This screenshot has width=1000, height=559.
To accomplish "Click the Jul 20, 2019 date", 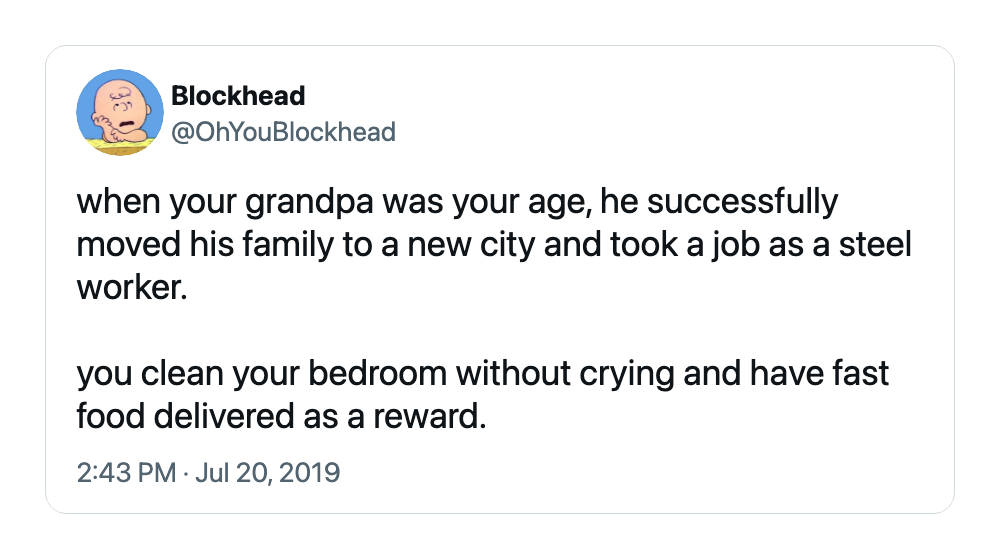I will pos(267,473).
